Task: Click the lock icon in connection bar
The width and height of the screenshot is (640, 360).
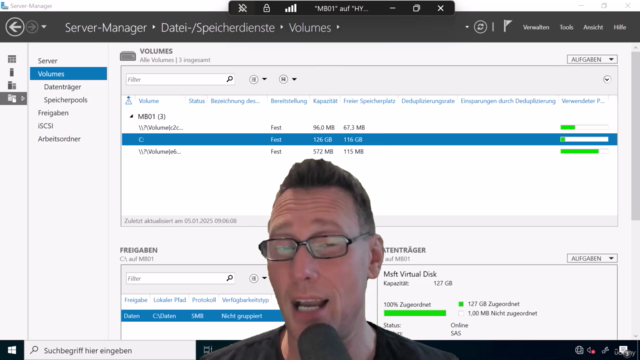Action: tap(266, 8)
